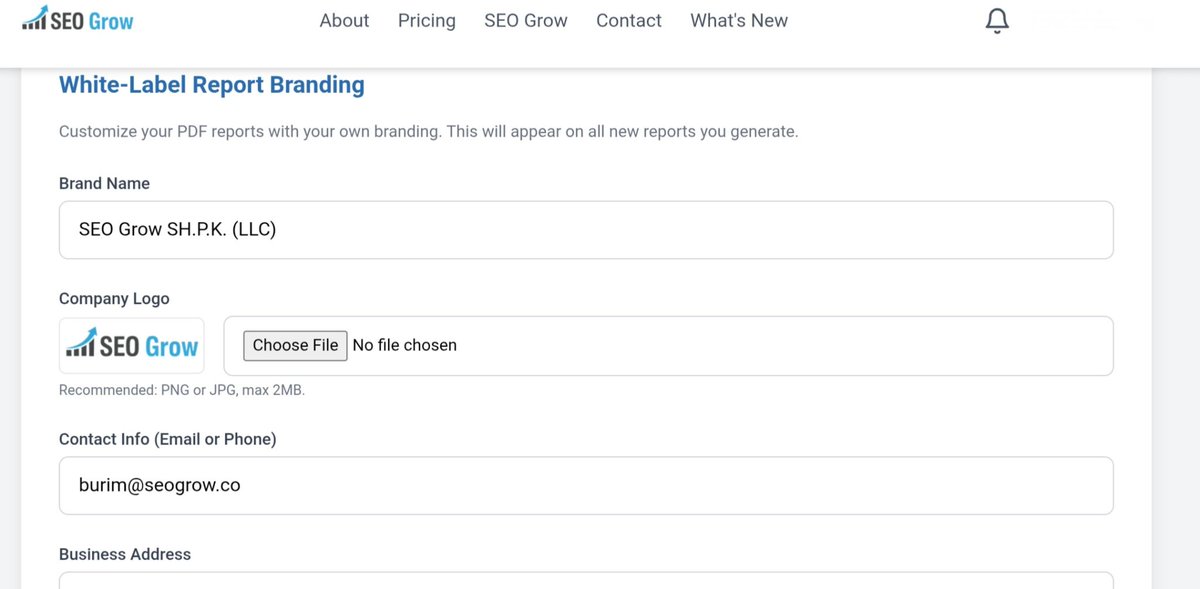View the What's New page
Screen dimensions: 1200x589
point(739,20)
